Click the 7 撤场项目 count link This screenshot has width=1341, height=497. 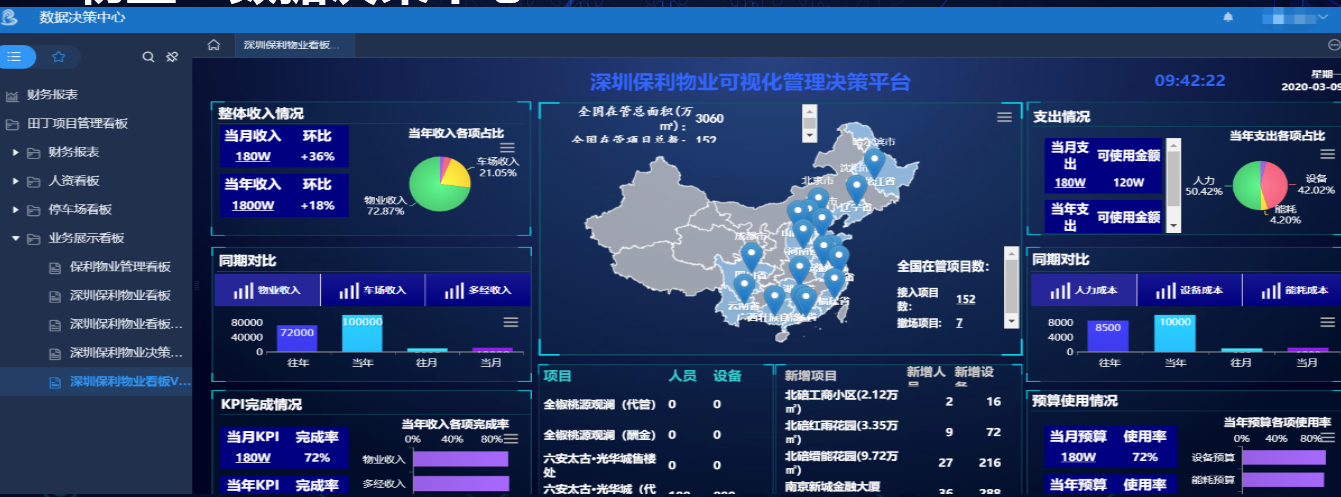pos(959,323)
